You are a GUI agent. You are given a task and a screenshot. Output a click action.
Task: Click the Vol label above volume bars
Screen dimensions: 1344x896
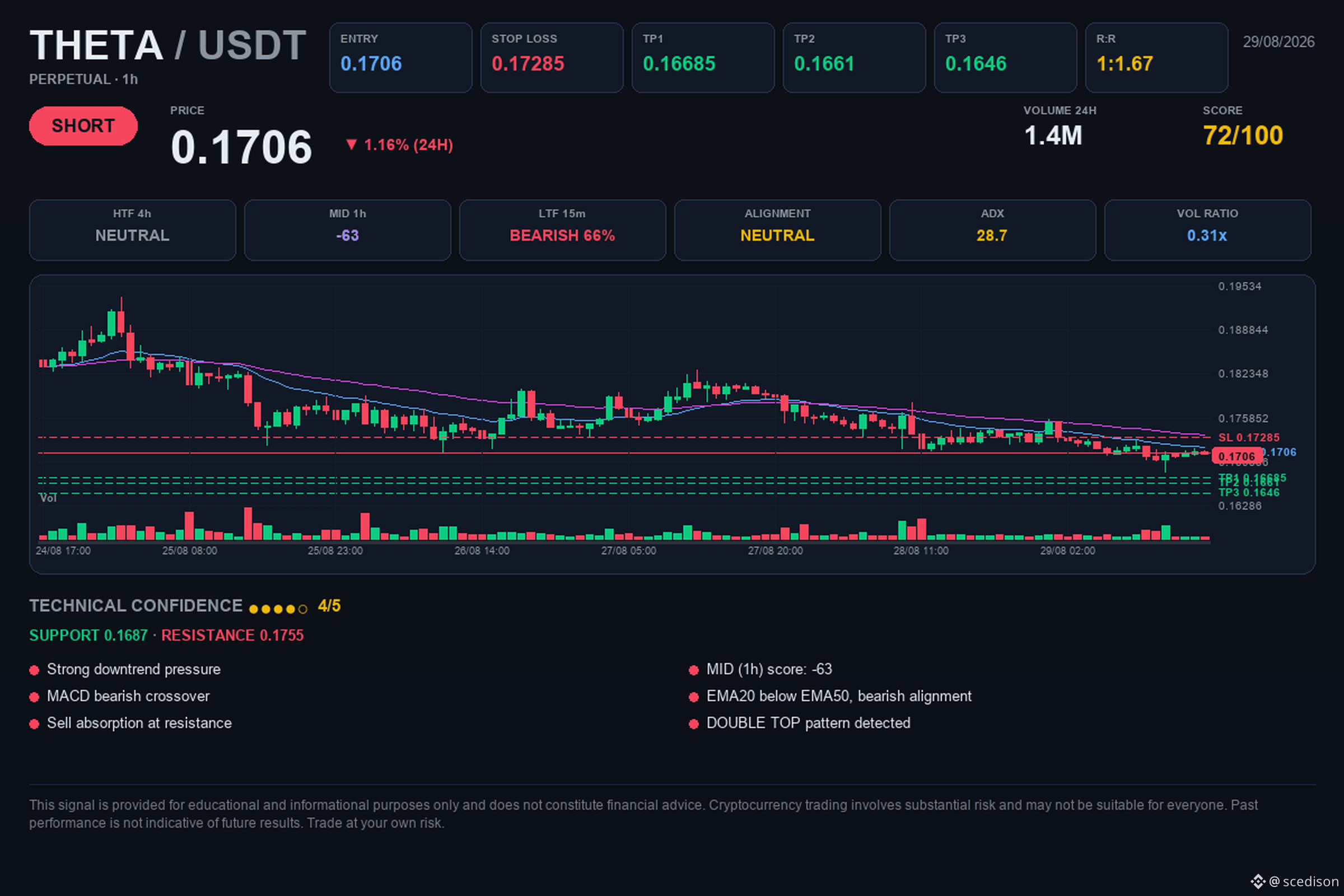click(48, 498)
